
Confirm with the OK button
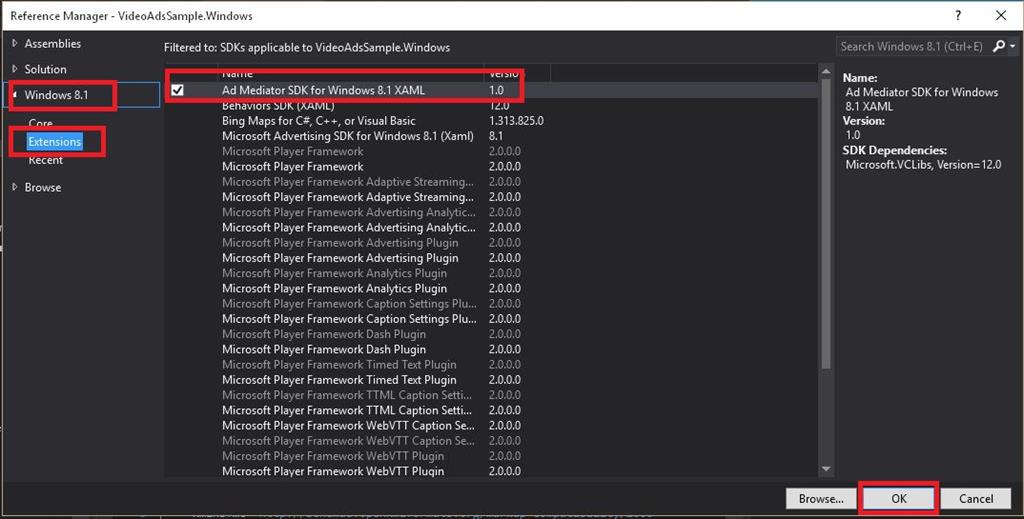(x=899, y=499)
